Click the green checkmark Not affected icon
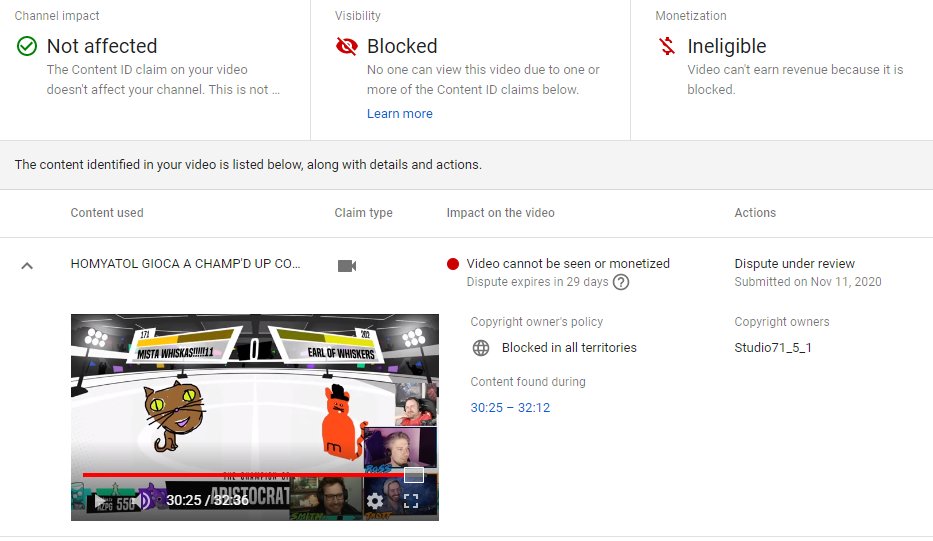Viewport: 933px width, 541px height. (x=27, y=46)
